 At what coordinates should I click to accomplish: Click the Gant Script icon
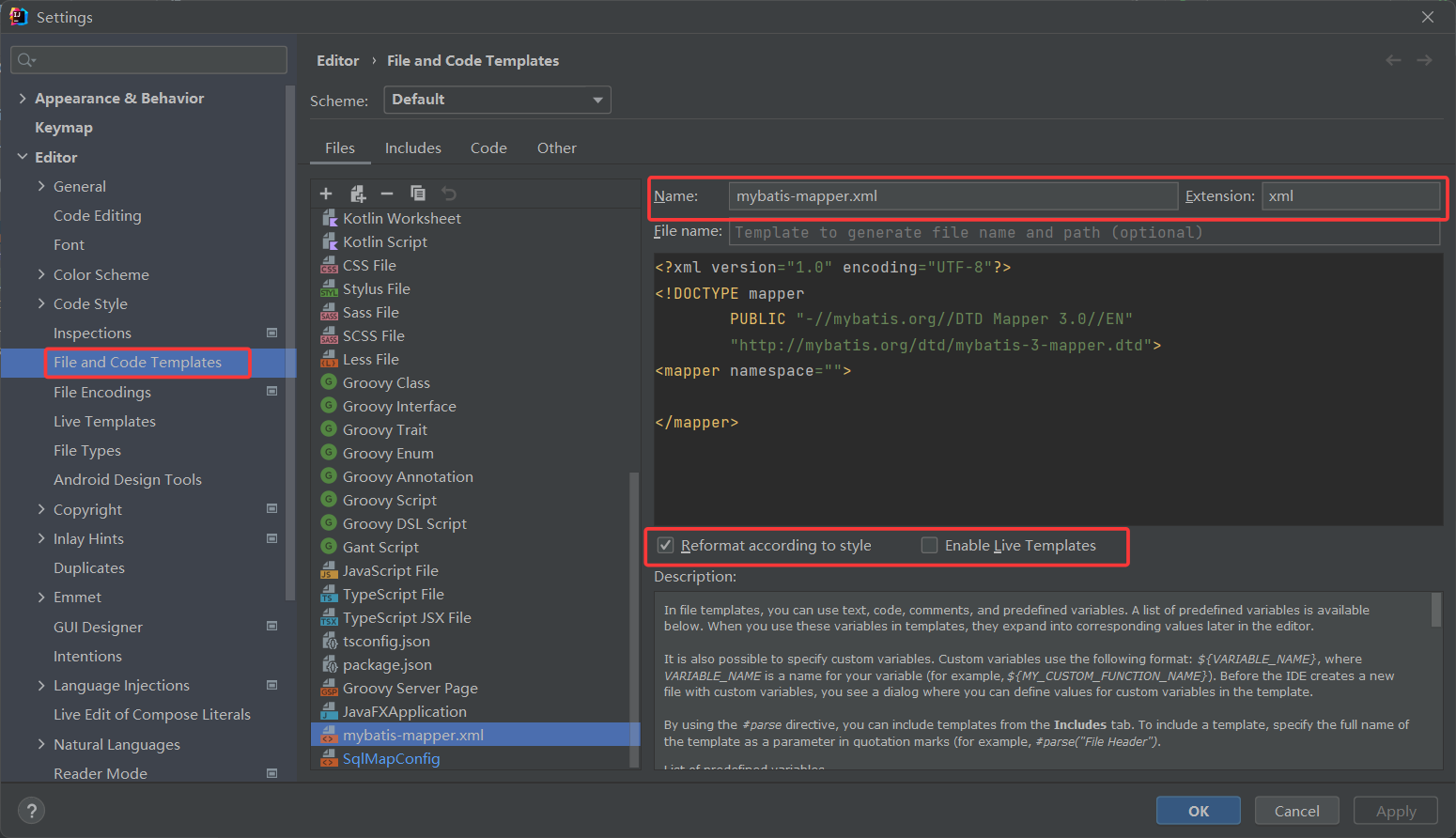tap(329, 547)
